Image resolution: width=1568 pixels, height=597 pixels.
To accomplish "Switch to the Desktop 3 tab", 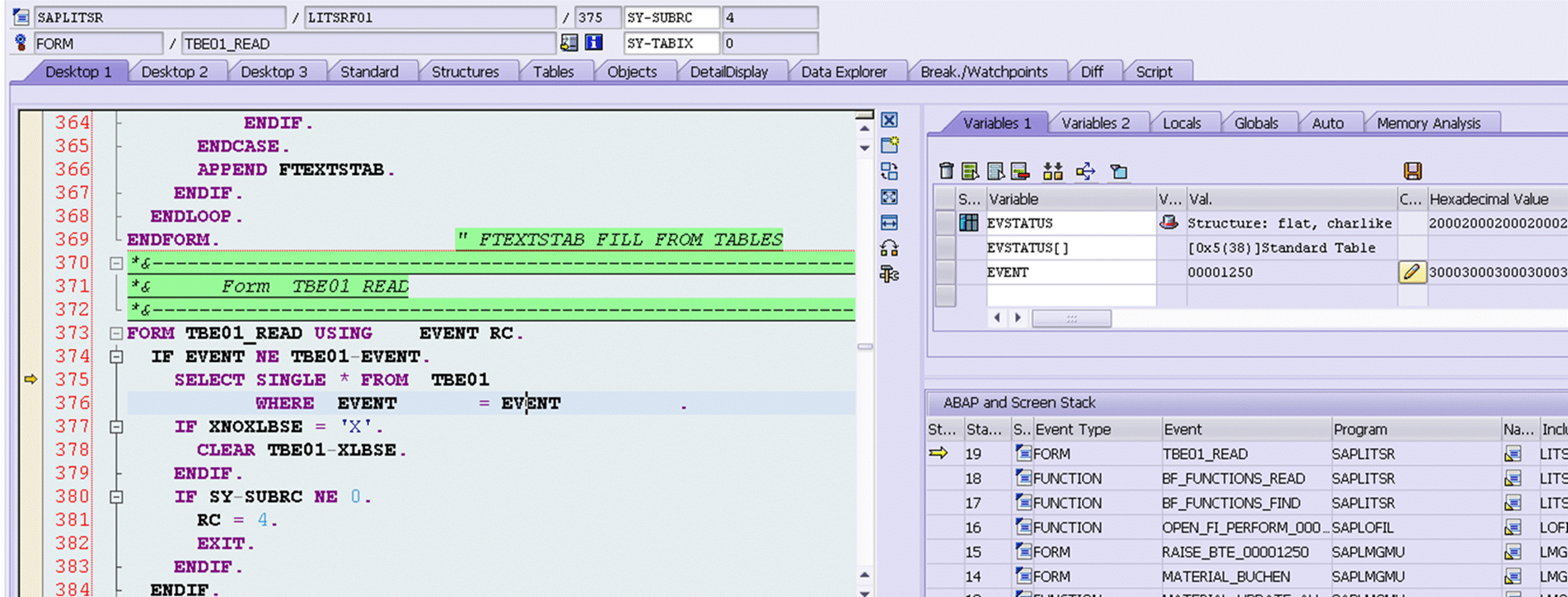I will [274, 72].
